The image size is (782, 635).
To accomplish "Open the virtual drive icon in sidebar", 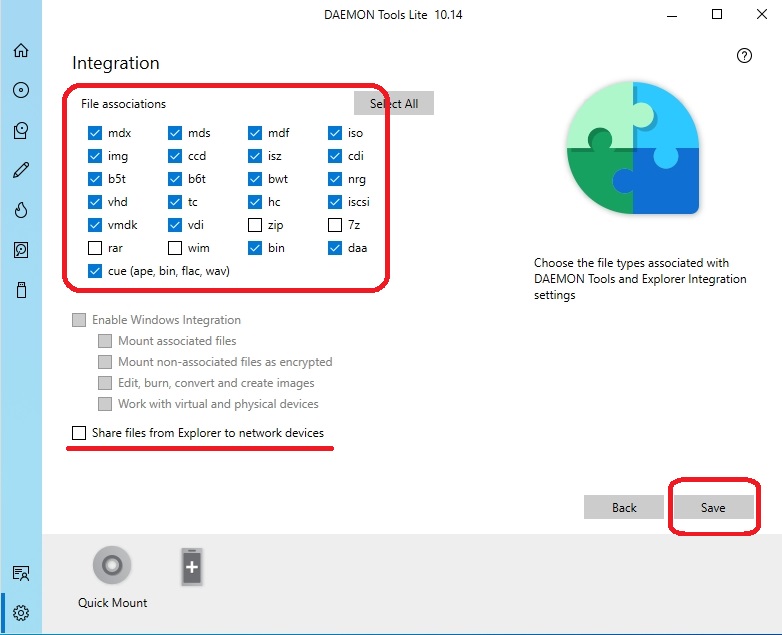I will (x=21, y=130).
